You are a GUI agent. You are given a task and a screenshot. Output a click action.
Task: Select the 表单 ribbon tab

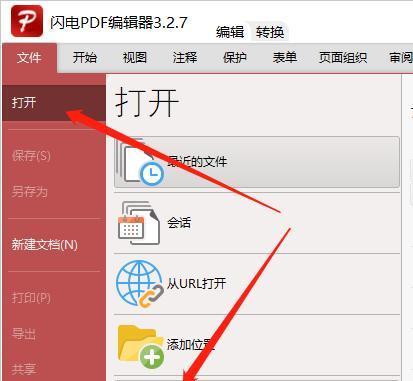pyautogui.click(x=285, y=58)
